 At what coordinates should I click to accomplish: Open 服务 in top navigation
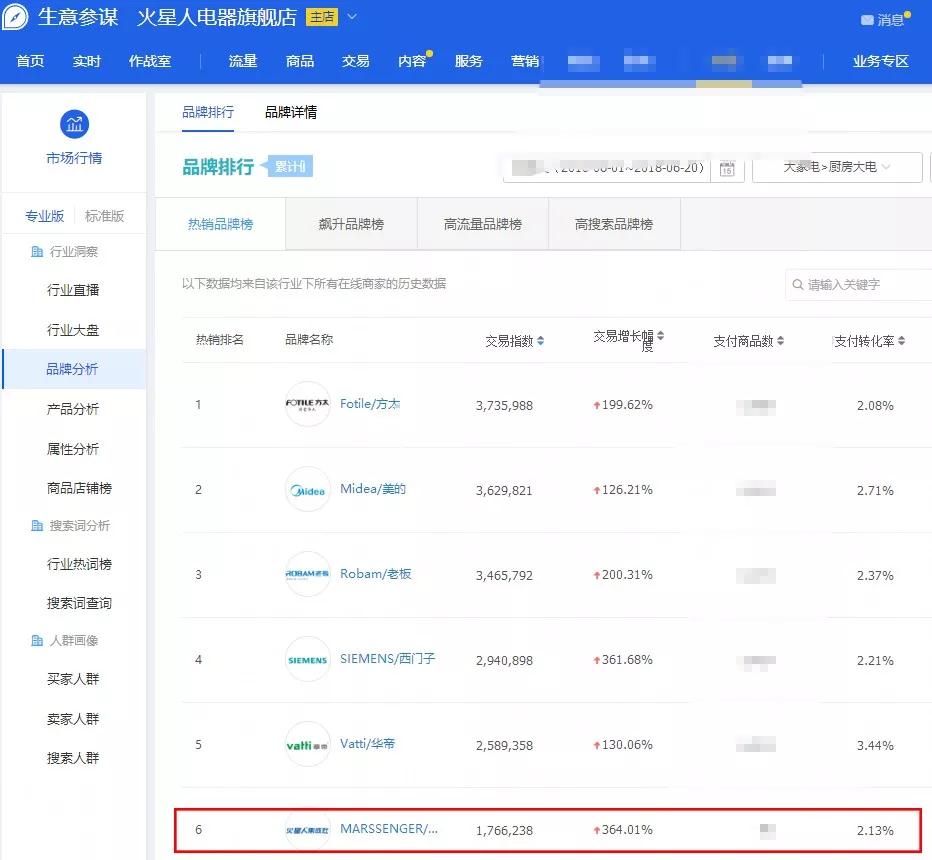pyautogui.click(x=468, y=61)
